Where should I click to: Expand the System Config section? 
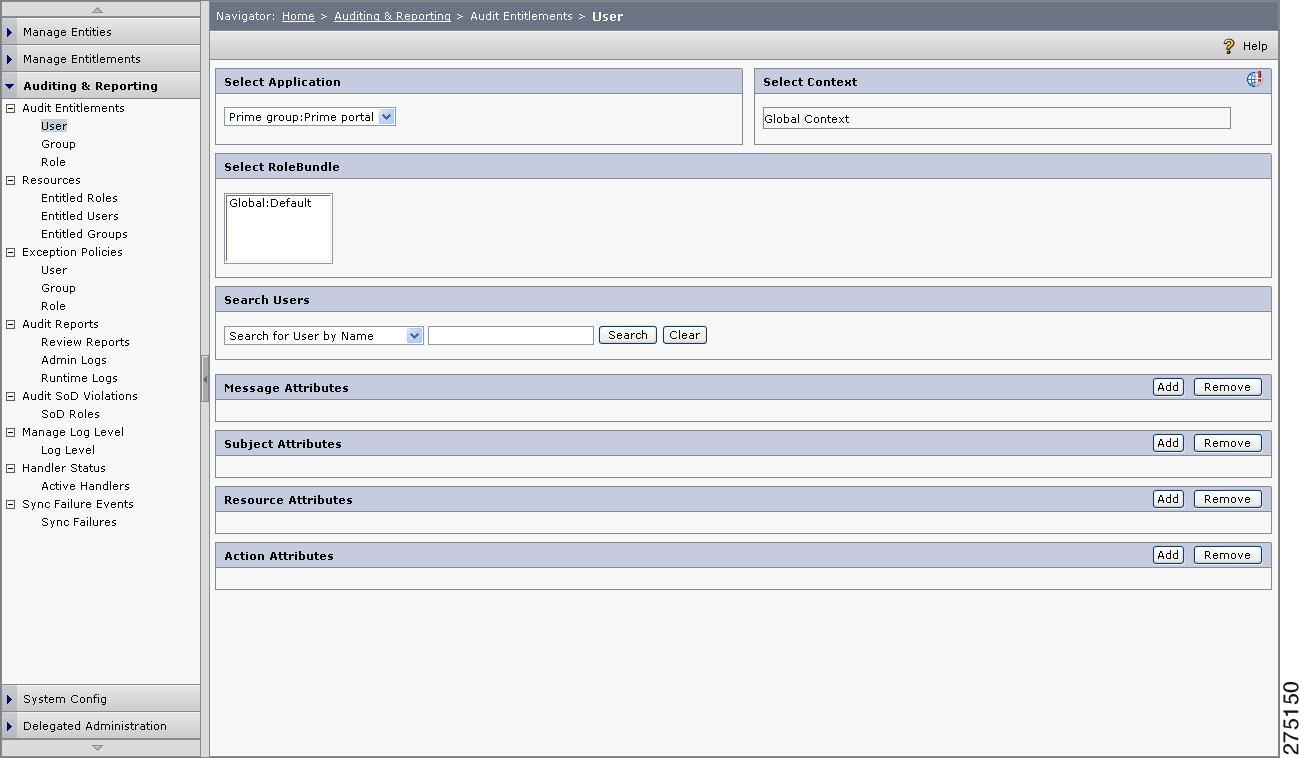(100, 699)
